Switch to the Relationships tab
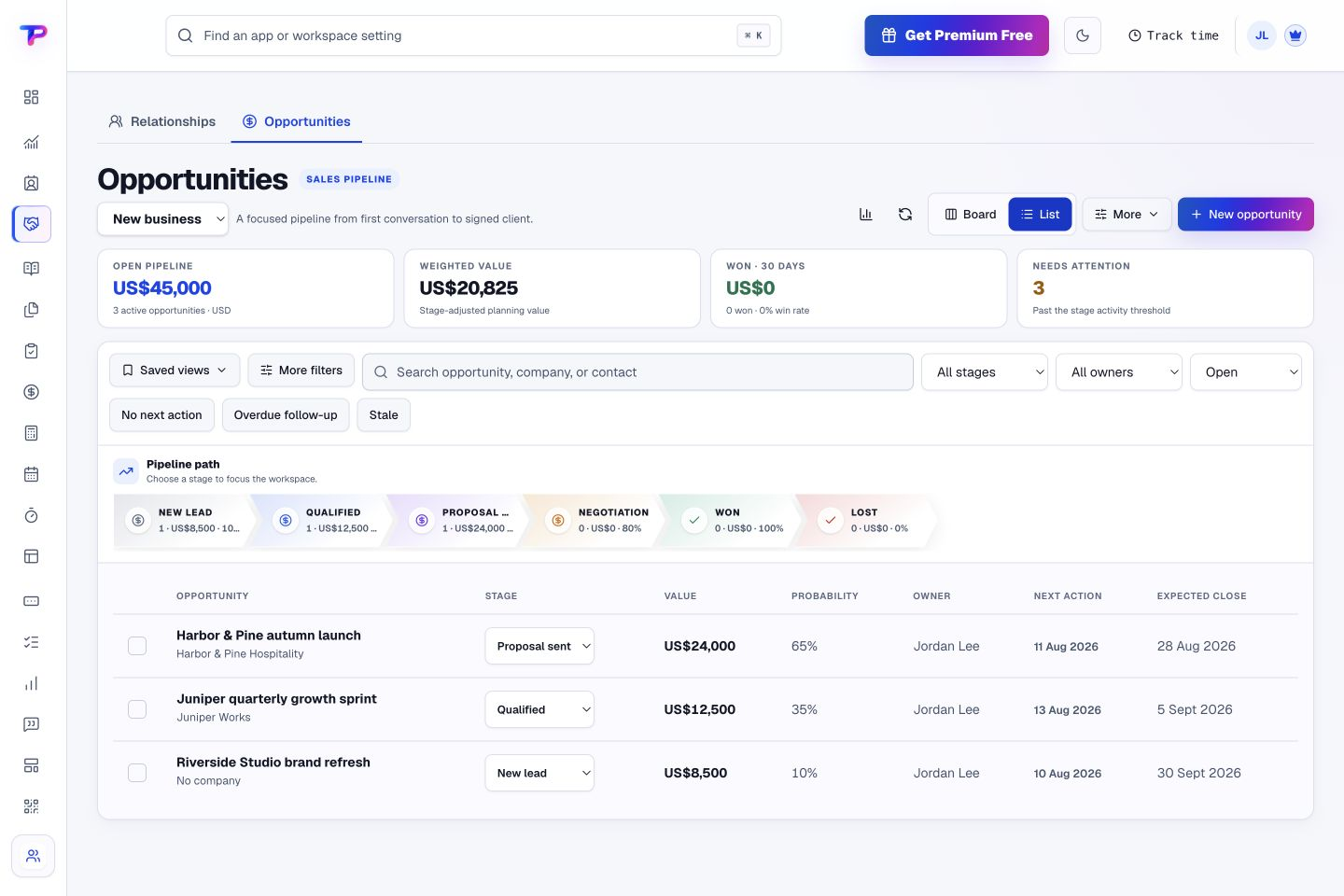 [x=162, y=121]
